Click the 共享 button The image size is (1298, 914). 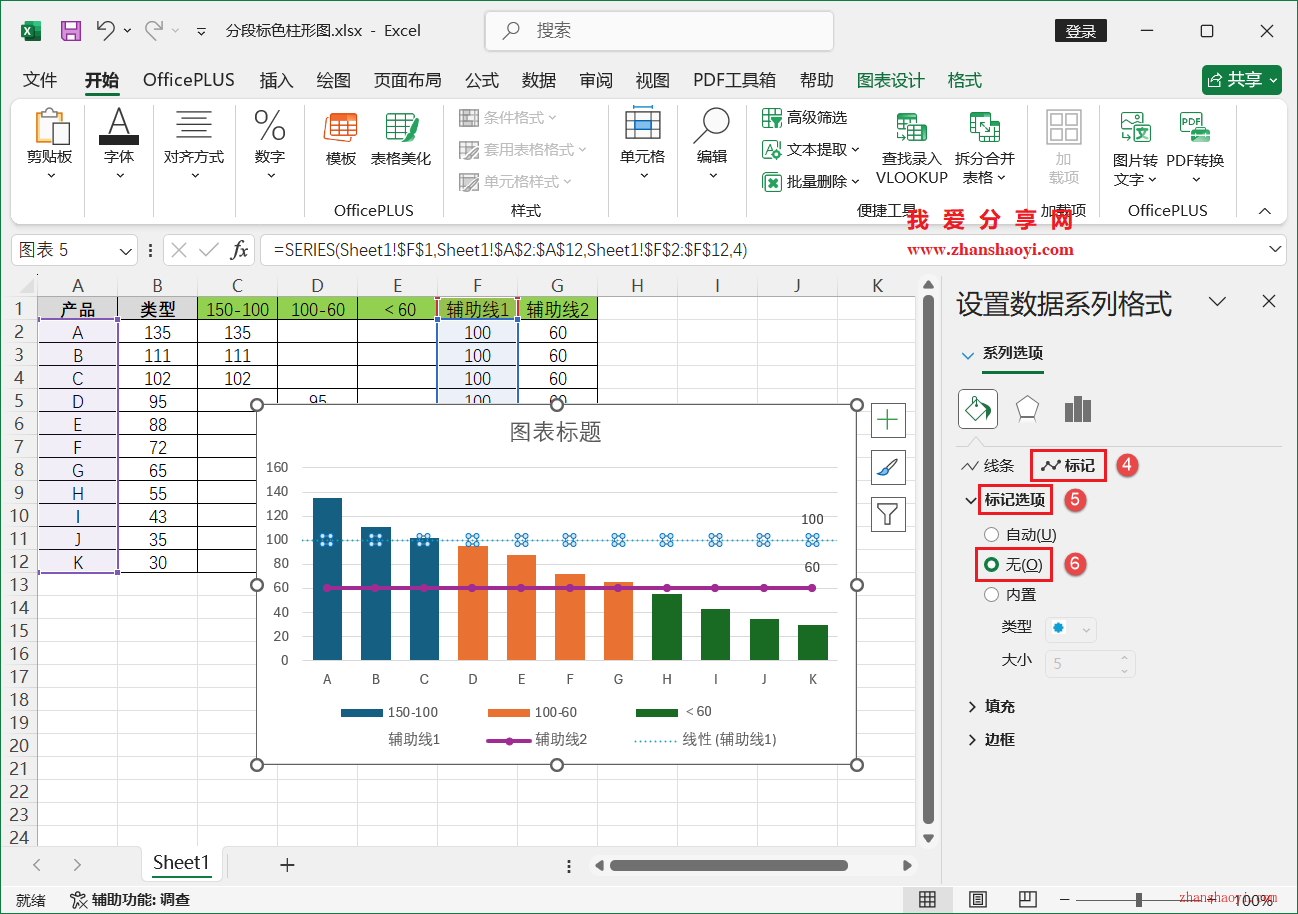[1241, 80]
